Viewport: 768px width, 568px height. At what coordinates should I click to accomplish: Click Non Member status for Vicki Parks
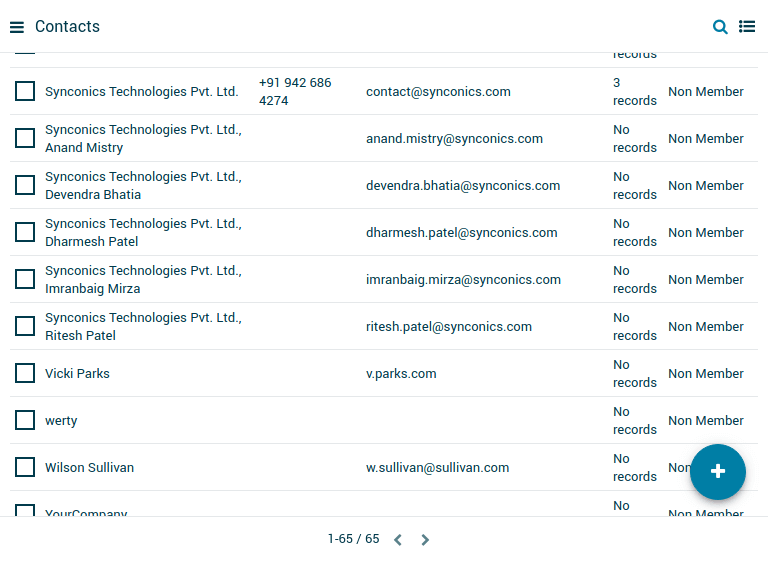pyautogui.click(x=705, y=373)
